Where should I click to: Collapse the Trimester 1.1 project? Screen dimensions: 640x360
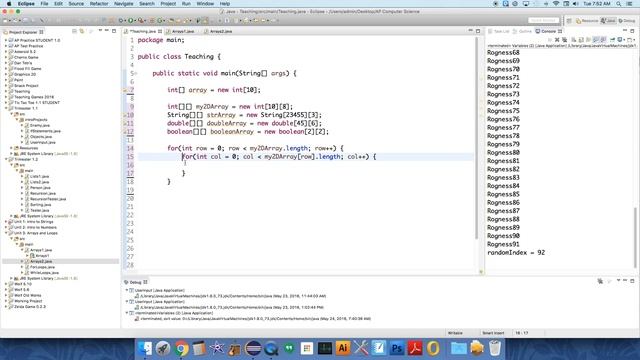(x=6, y=109)
